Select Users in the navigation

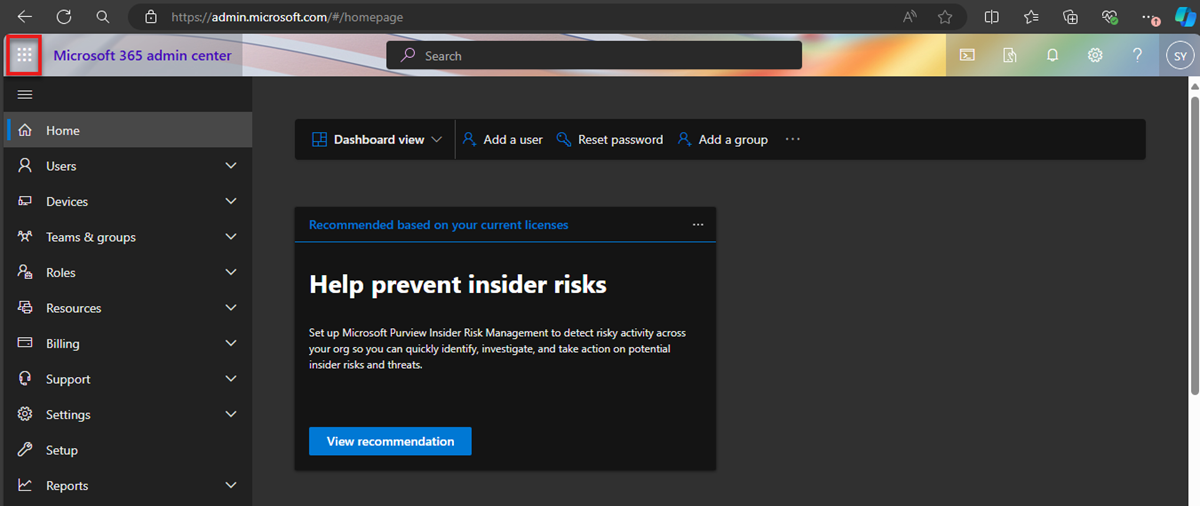129,166
